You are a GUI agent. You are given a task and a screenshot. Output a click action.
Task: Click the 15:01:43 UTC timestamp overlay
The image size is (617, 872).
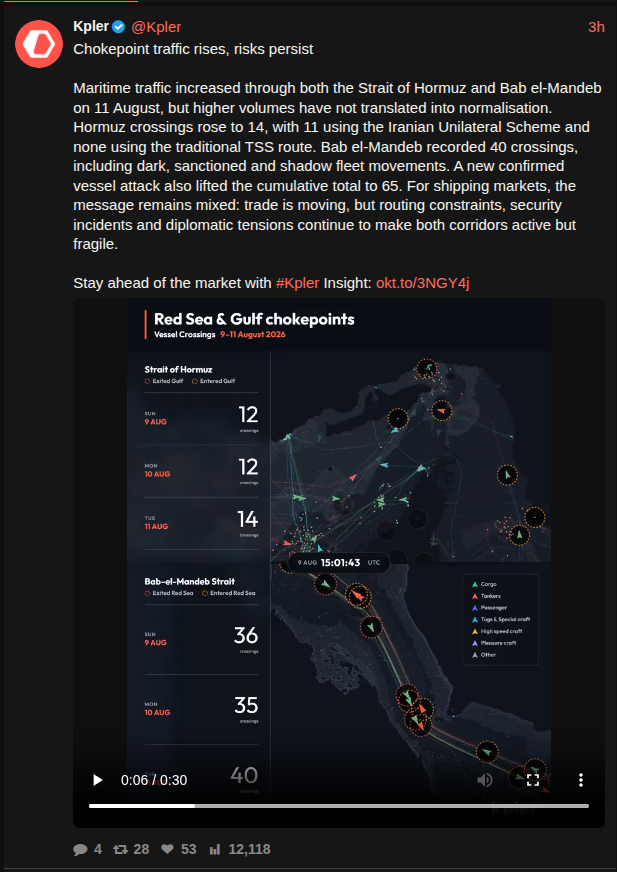click(339, 562)
